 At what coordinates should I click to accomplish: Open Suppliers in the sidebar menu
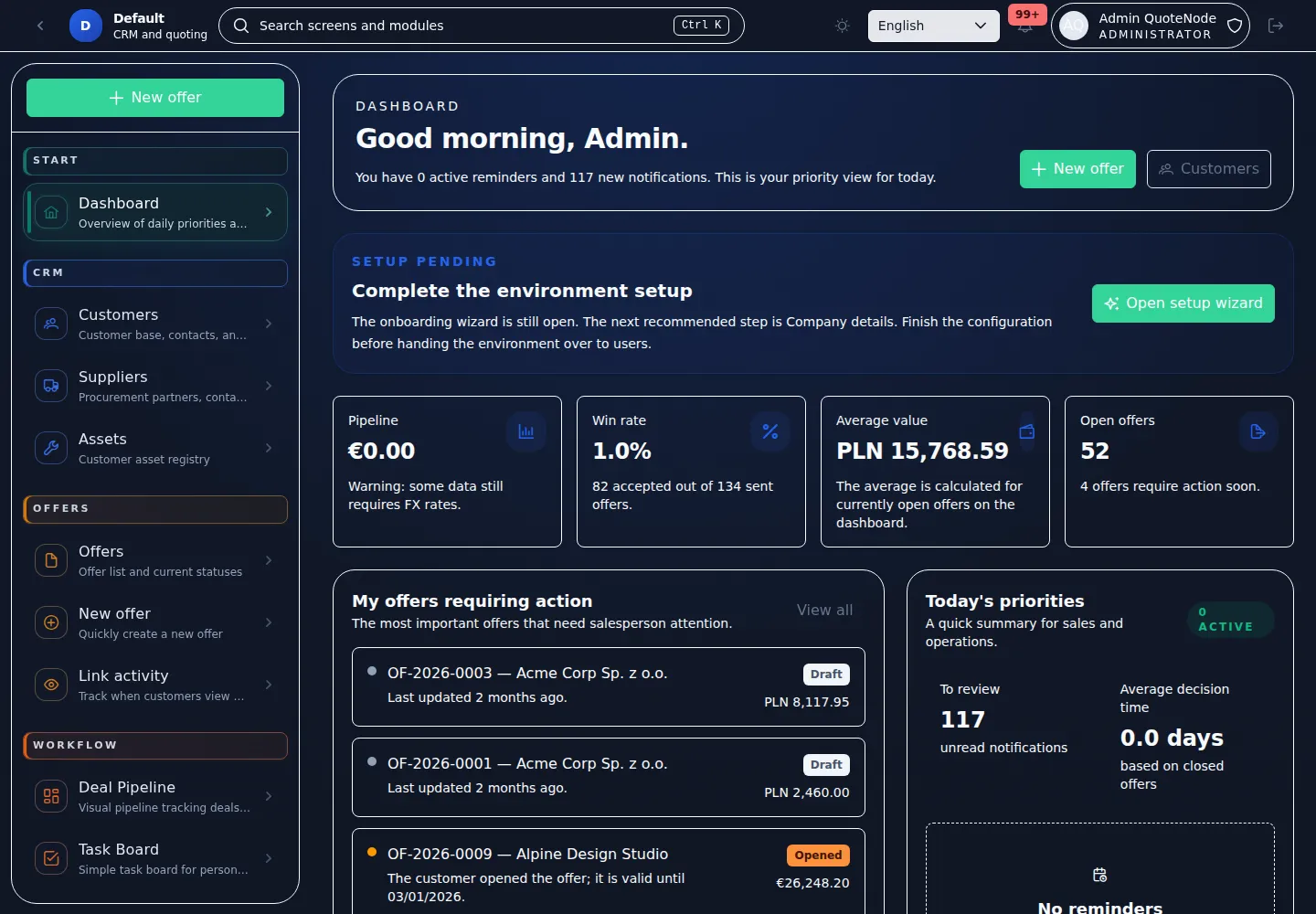[x=155, y=386]
